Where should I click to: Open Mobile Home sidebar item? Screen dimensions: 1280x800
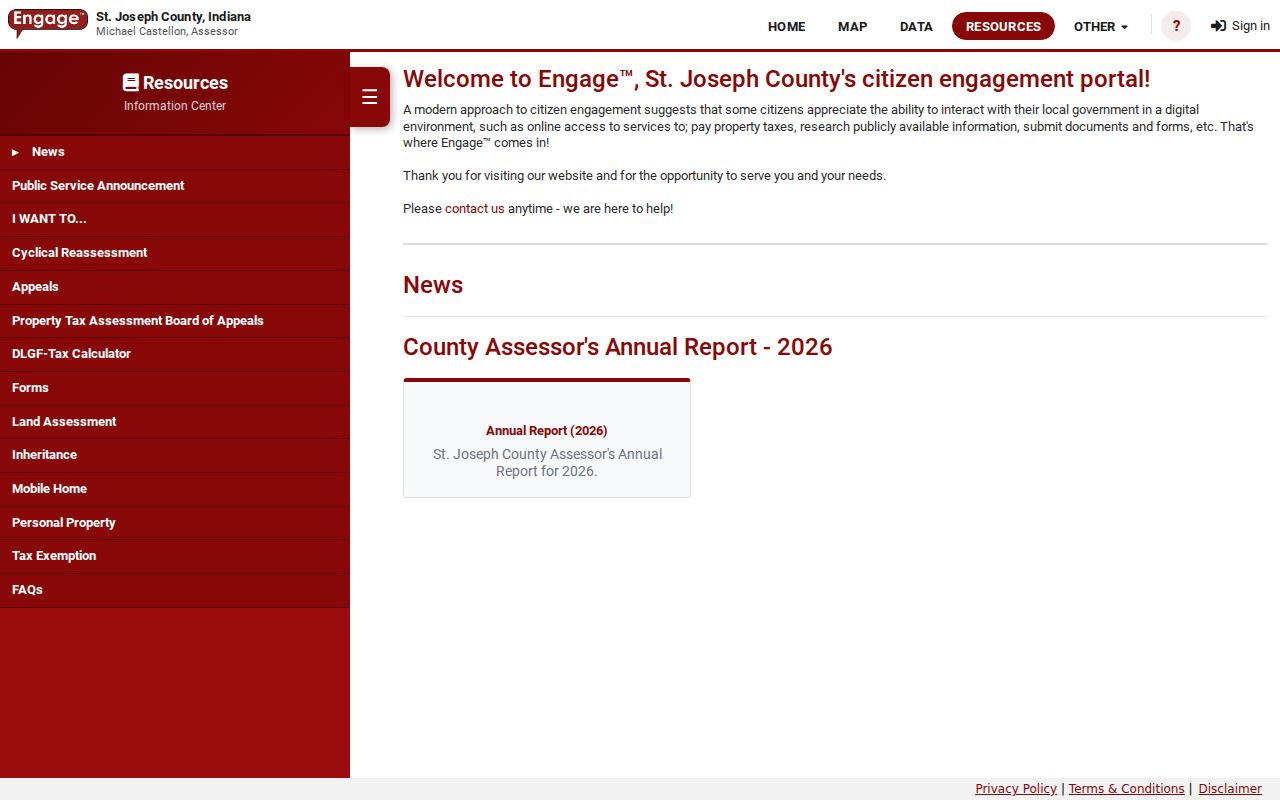point(175,489)
